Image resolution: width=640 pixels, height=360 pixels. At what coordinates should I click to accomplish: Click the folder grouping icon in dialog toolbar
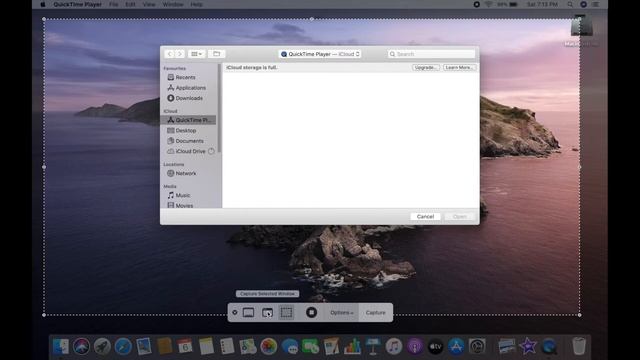[x=216, y=54]
